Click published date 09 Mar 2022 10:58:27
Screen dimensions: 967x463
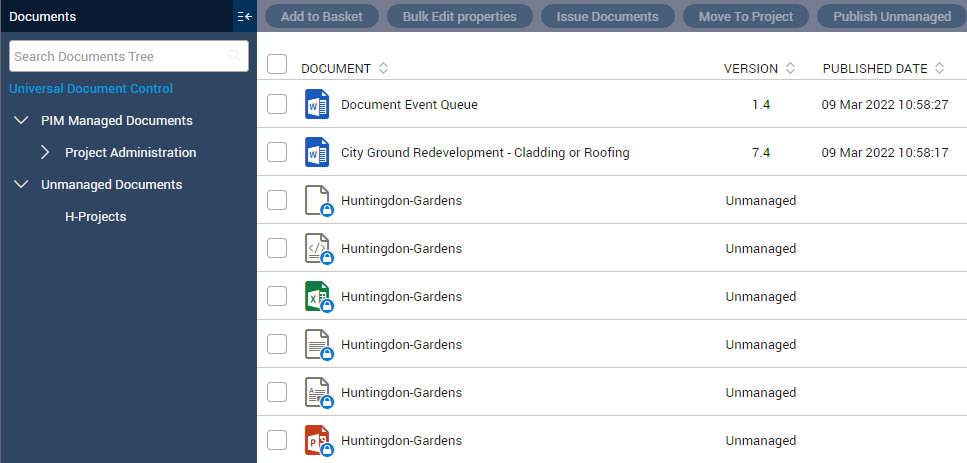(885, 105)
